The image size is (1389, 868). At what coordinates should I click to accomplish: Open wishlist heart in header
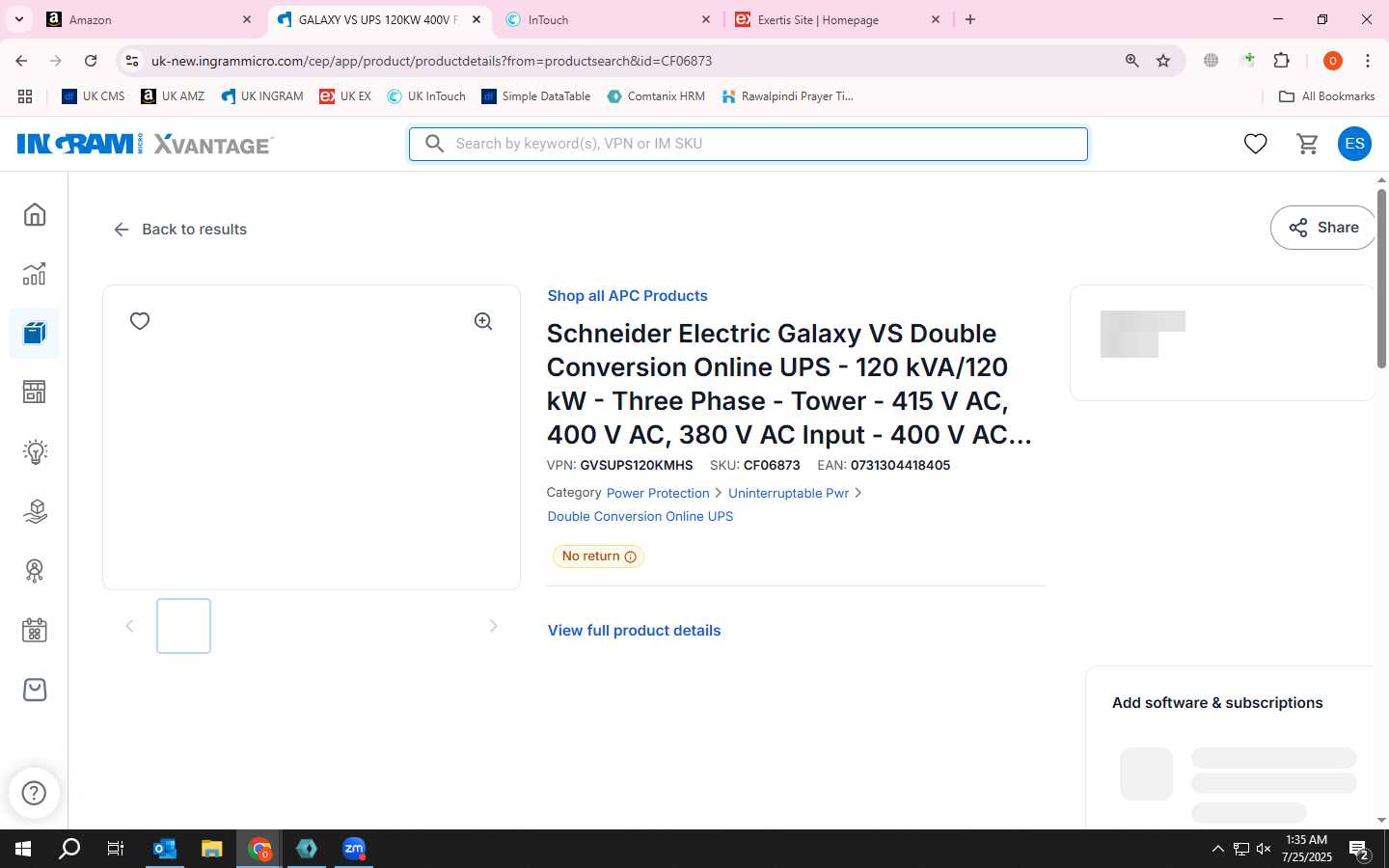pyautogui.click(x=1255, y=144)
